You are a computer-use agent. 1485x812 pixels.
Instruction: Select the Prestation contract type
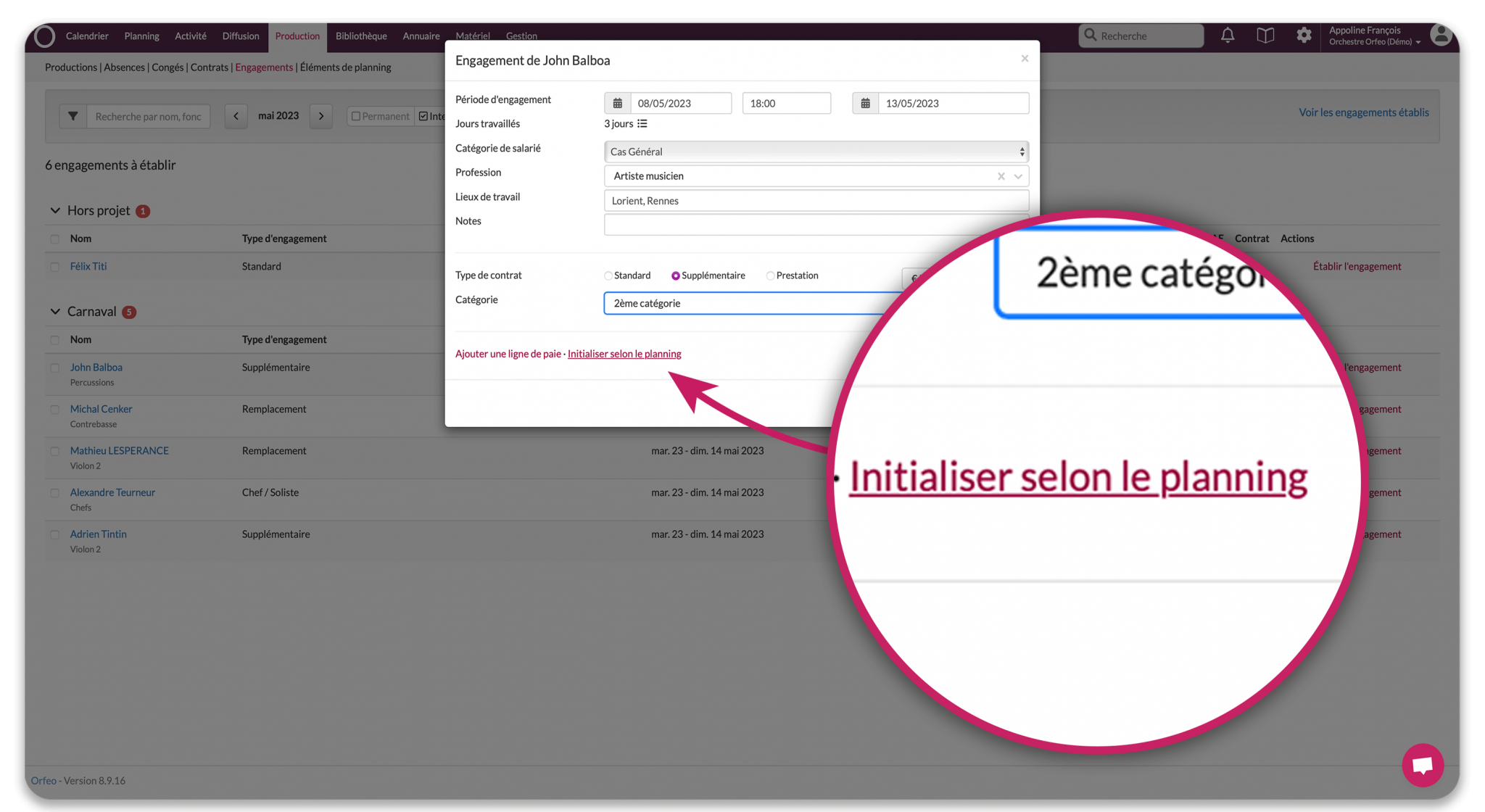770,275
